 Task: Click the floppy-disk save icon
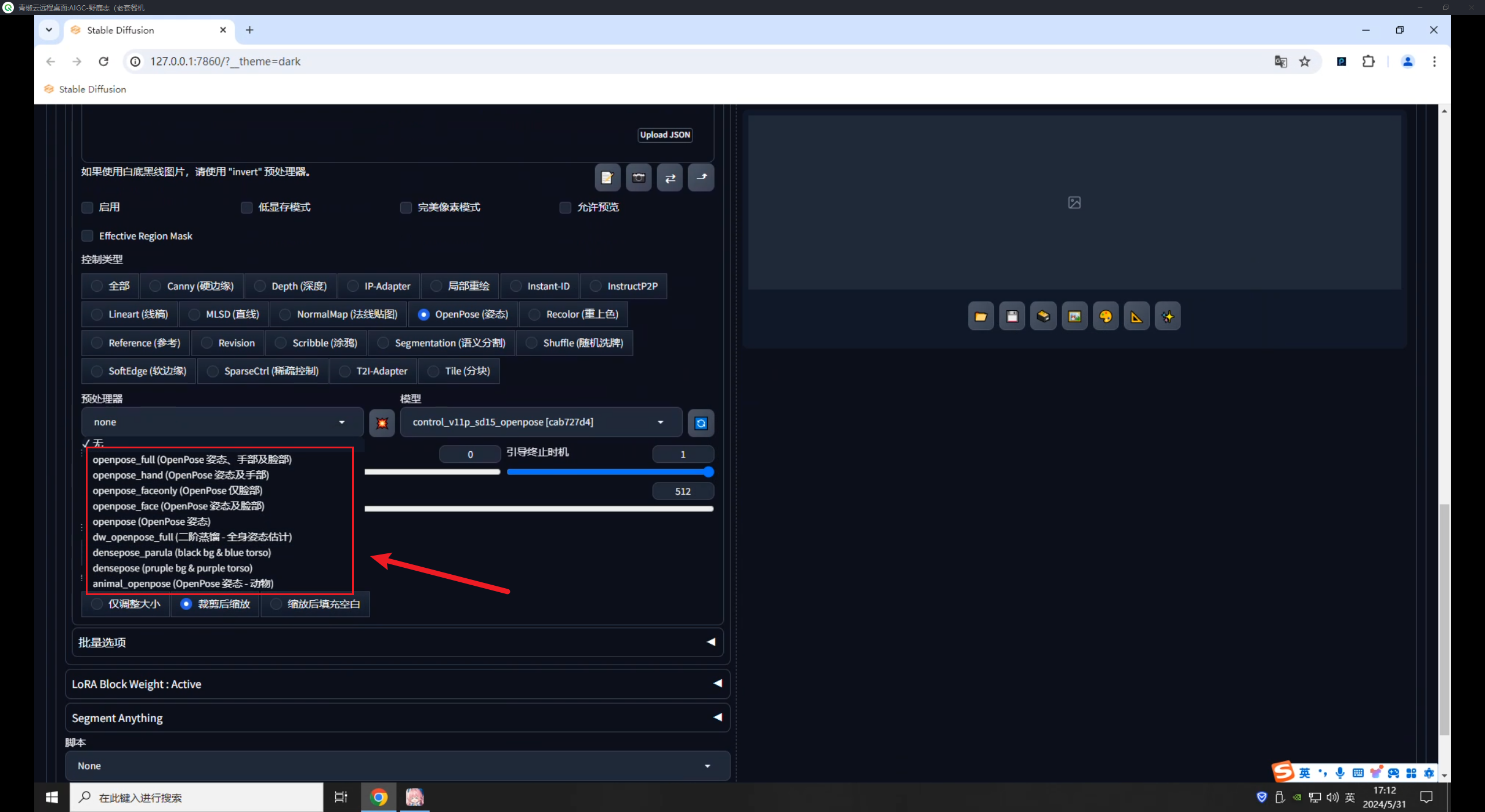[1012, 317]
